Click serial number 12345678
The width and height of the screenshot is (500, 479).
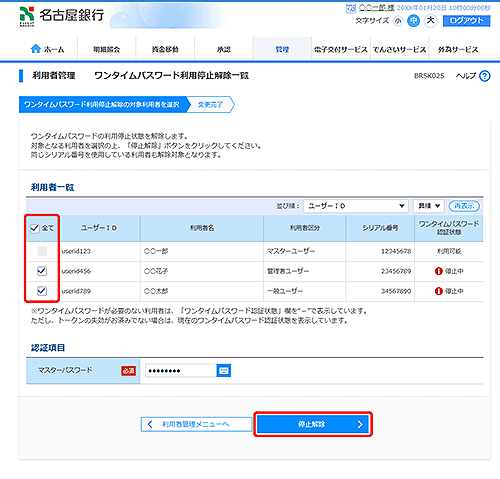(396, 251)
